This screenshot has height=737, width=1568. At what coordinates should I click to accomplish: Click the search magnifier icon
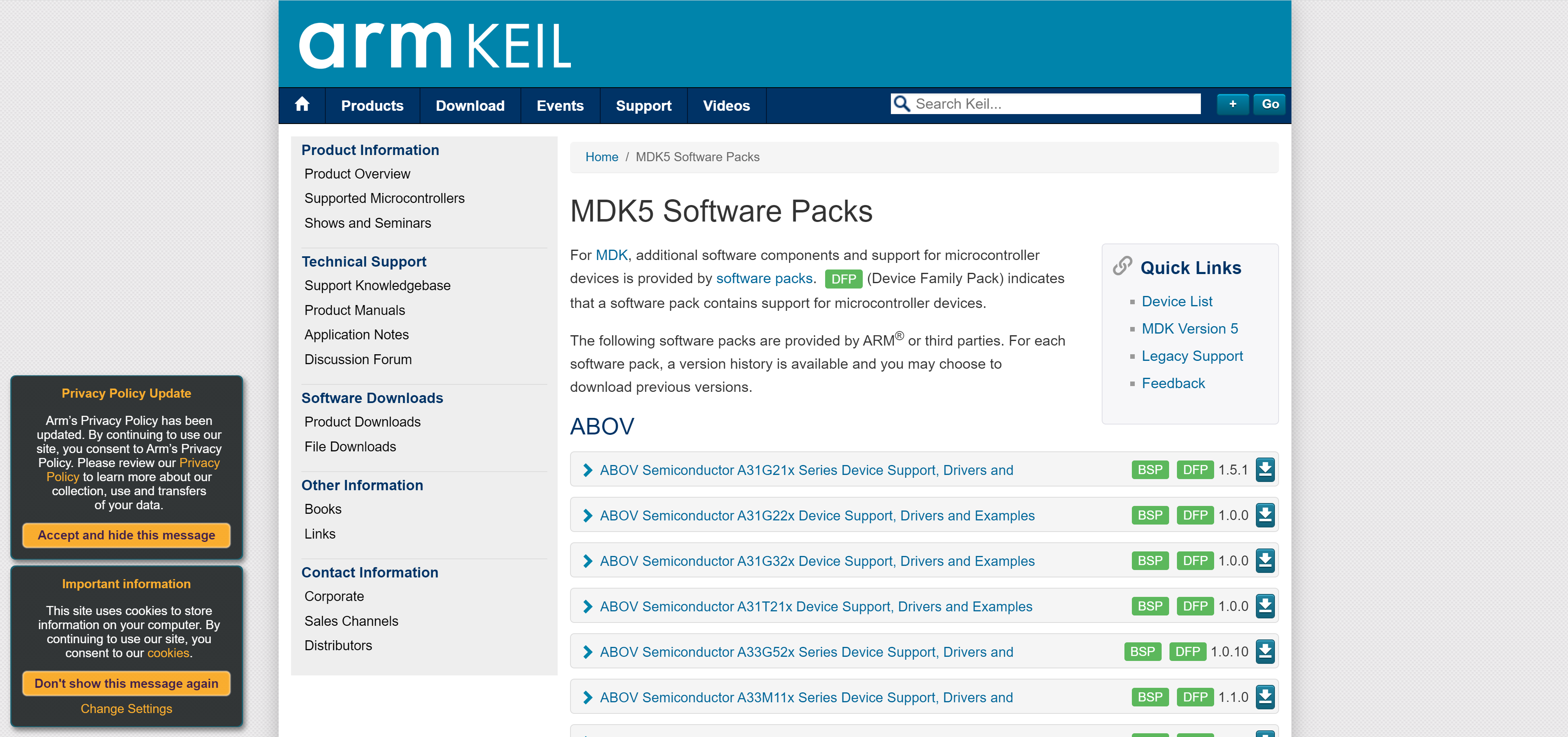pos(902,104)
